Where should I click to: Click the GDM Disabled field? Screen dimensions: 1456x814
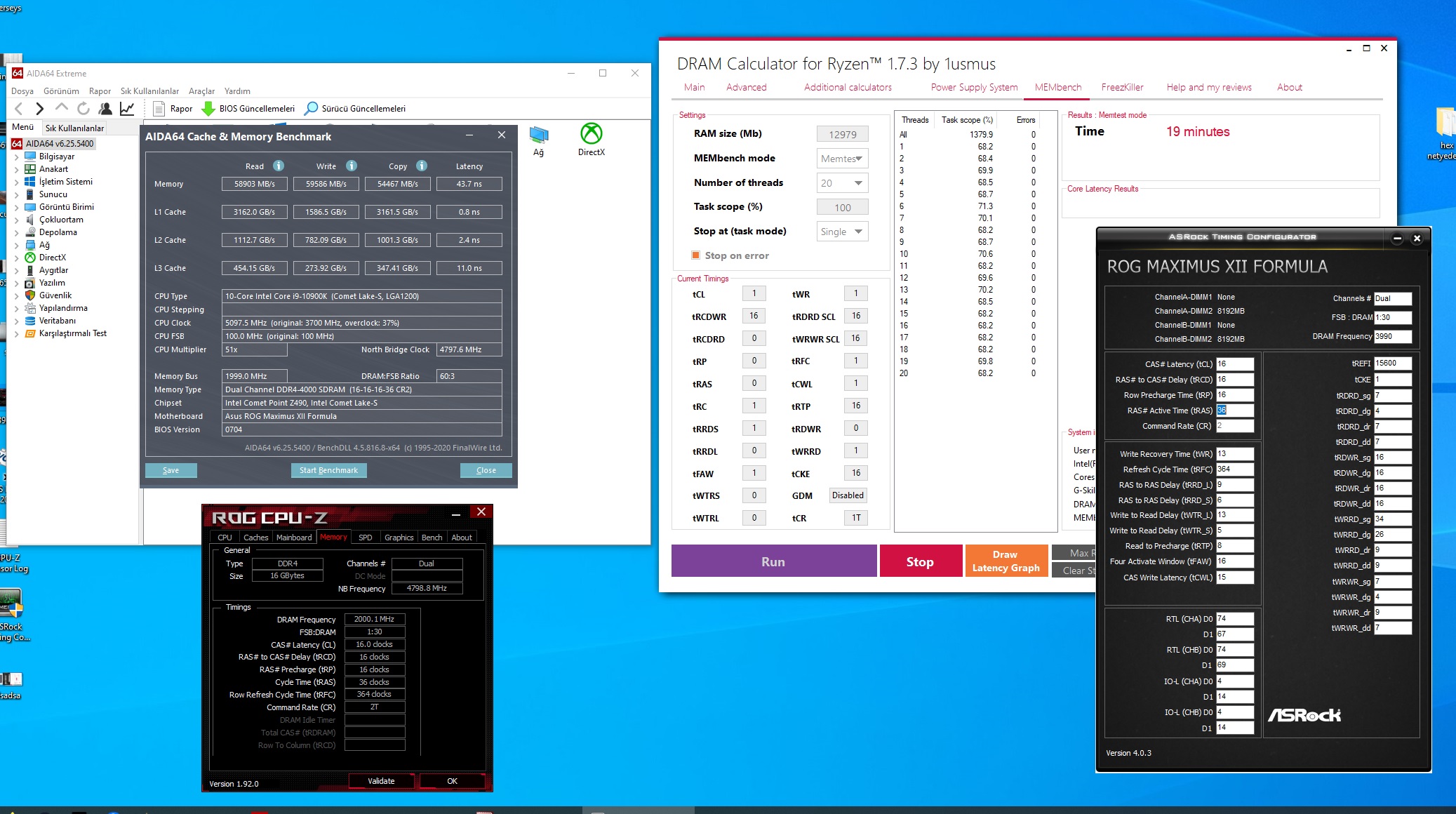[848, 495]
